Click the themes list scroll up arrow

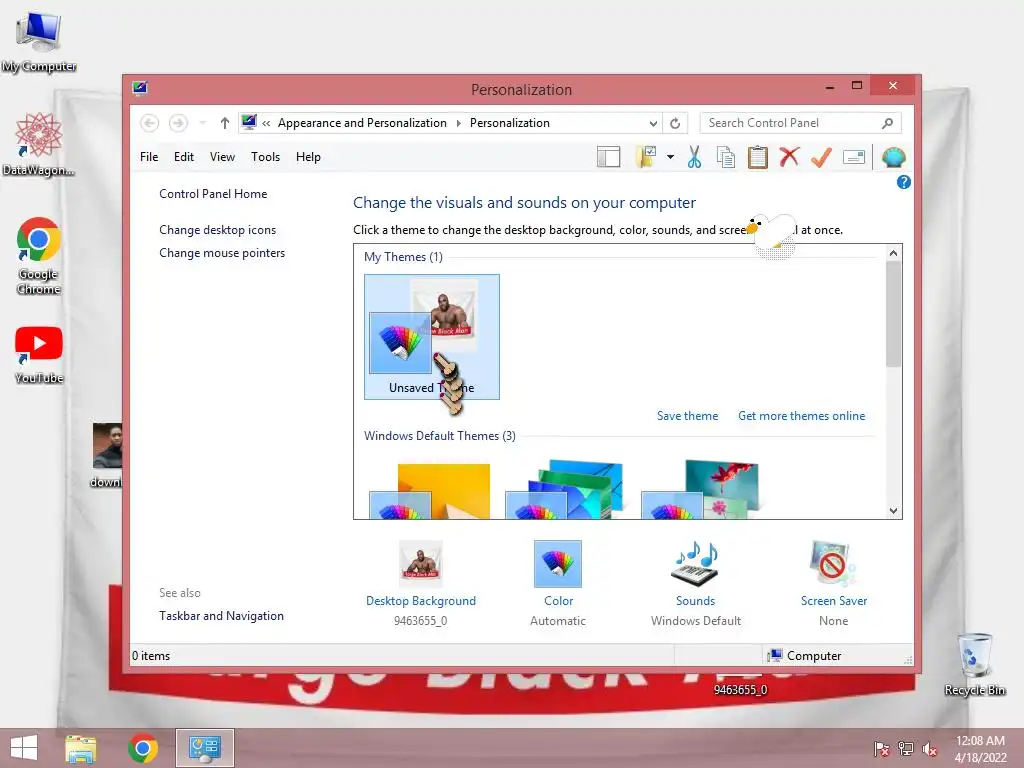(893, 253)
